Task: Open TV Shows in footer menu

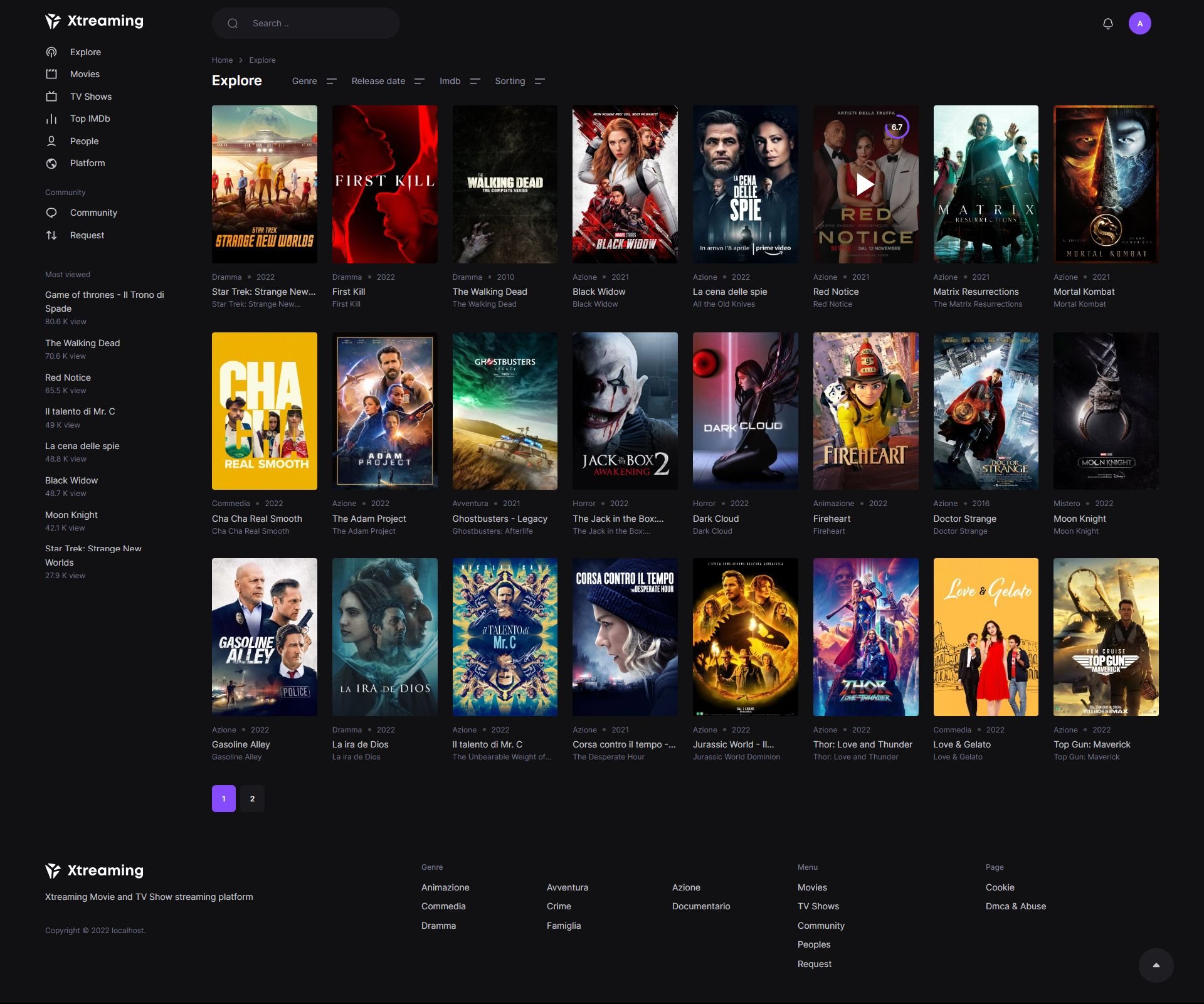Action: [x=818, y=906]
